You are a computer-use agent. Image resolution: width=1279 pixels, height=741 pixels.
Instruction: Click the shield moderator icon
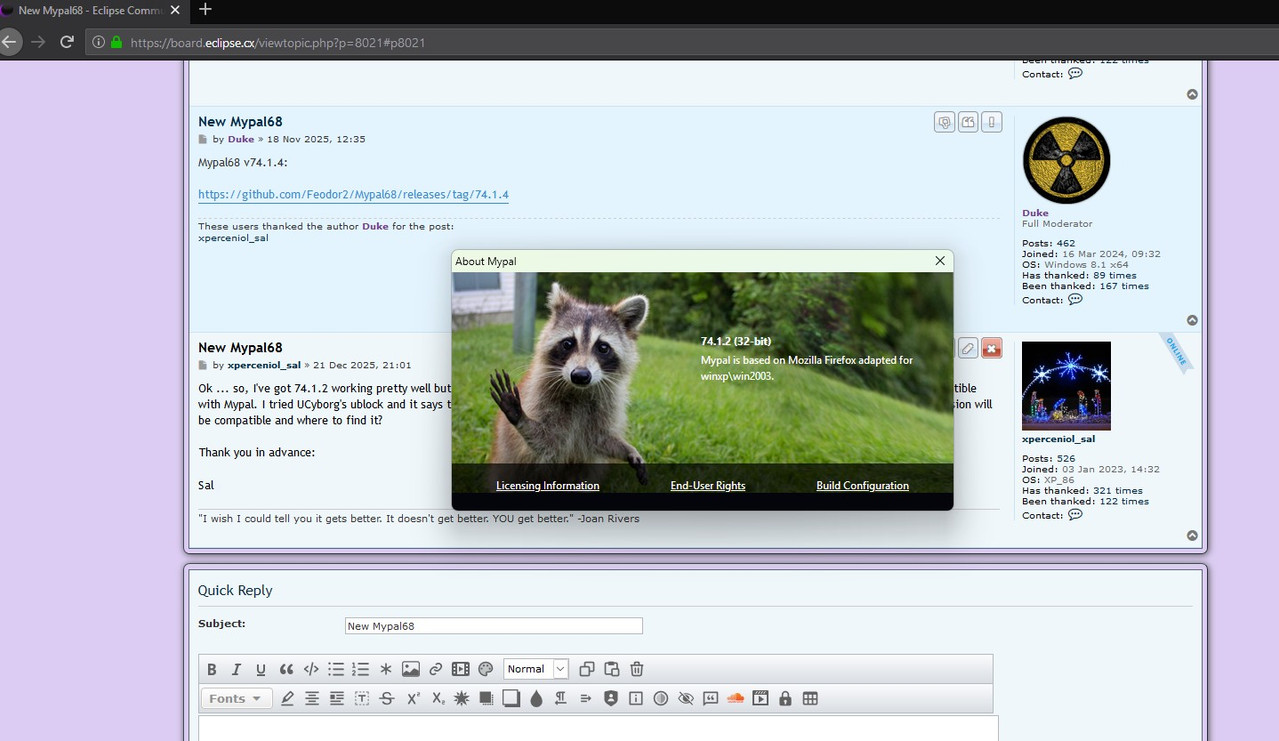click(x=611, y=698)
